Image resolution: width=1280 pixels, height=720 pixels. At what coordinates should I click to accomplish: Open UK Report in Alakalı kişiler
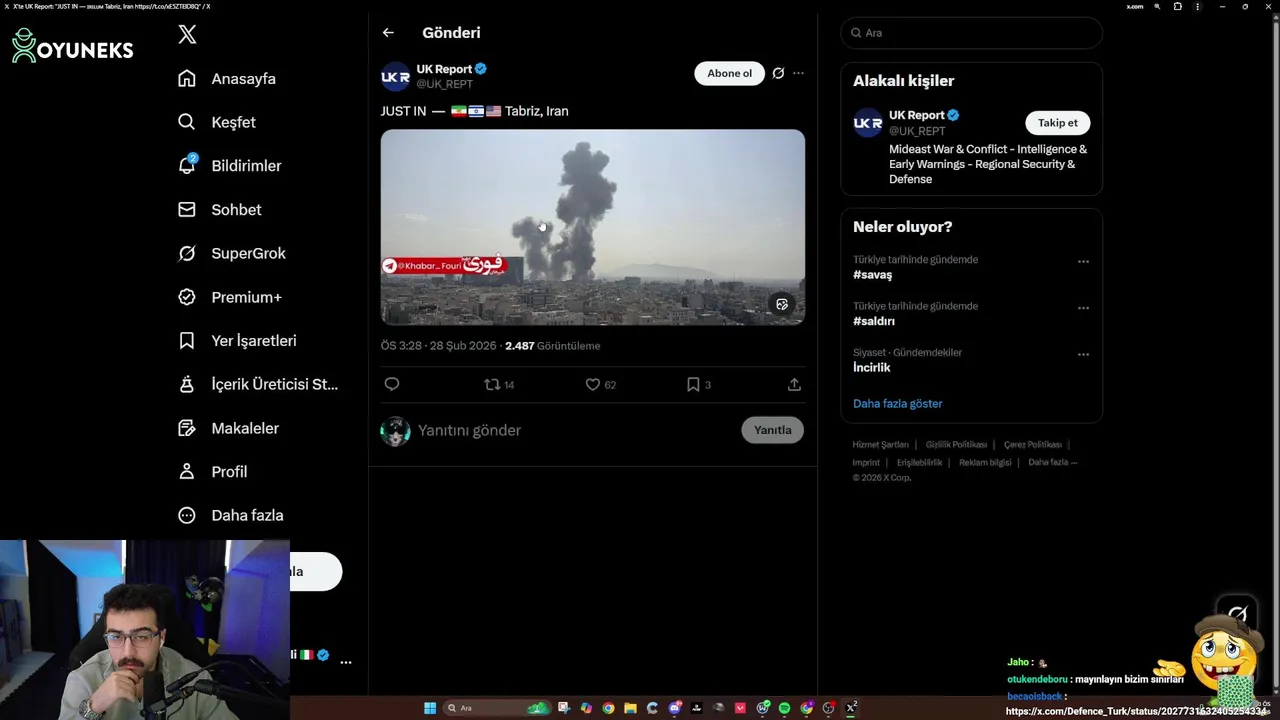916,115
